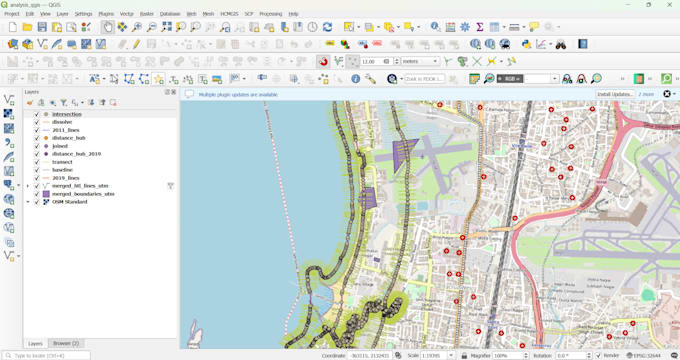Open the Layer menu
Viewport: 680px width, 360px height.
coord(62,14)
